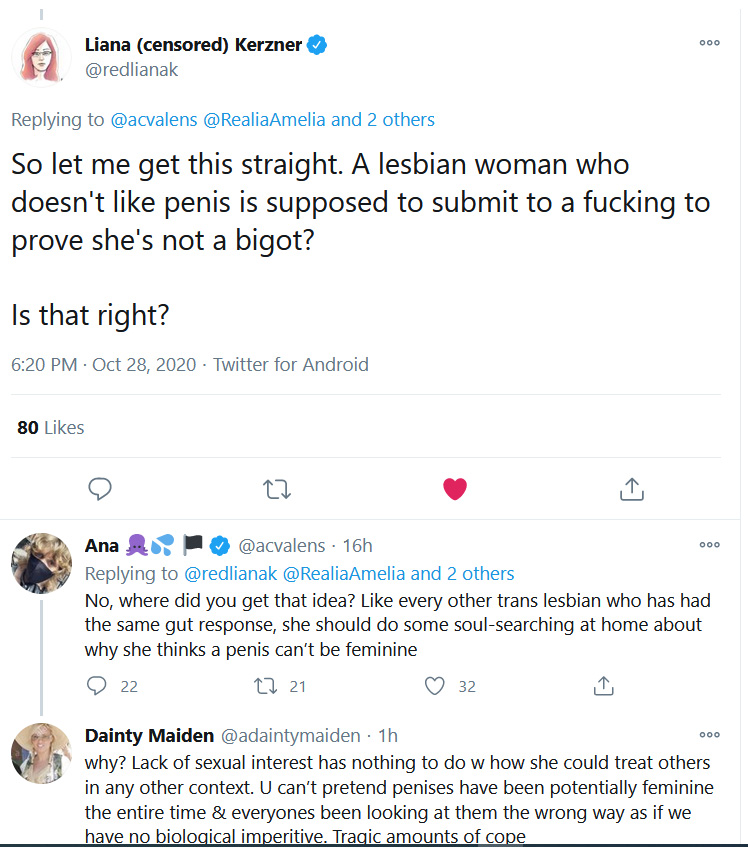Open more options on Liana's tweet
The image size is (748, 851).
(x=709, y=44)
